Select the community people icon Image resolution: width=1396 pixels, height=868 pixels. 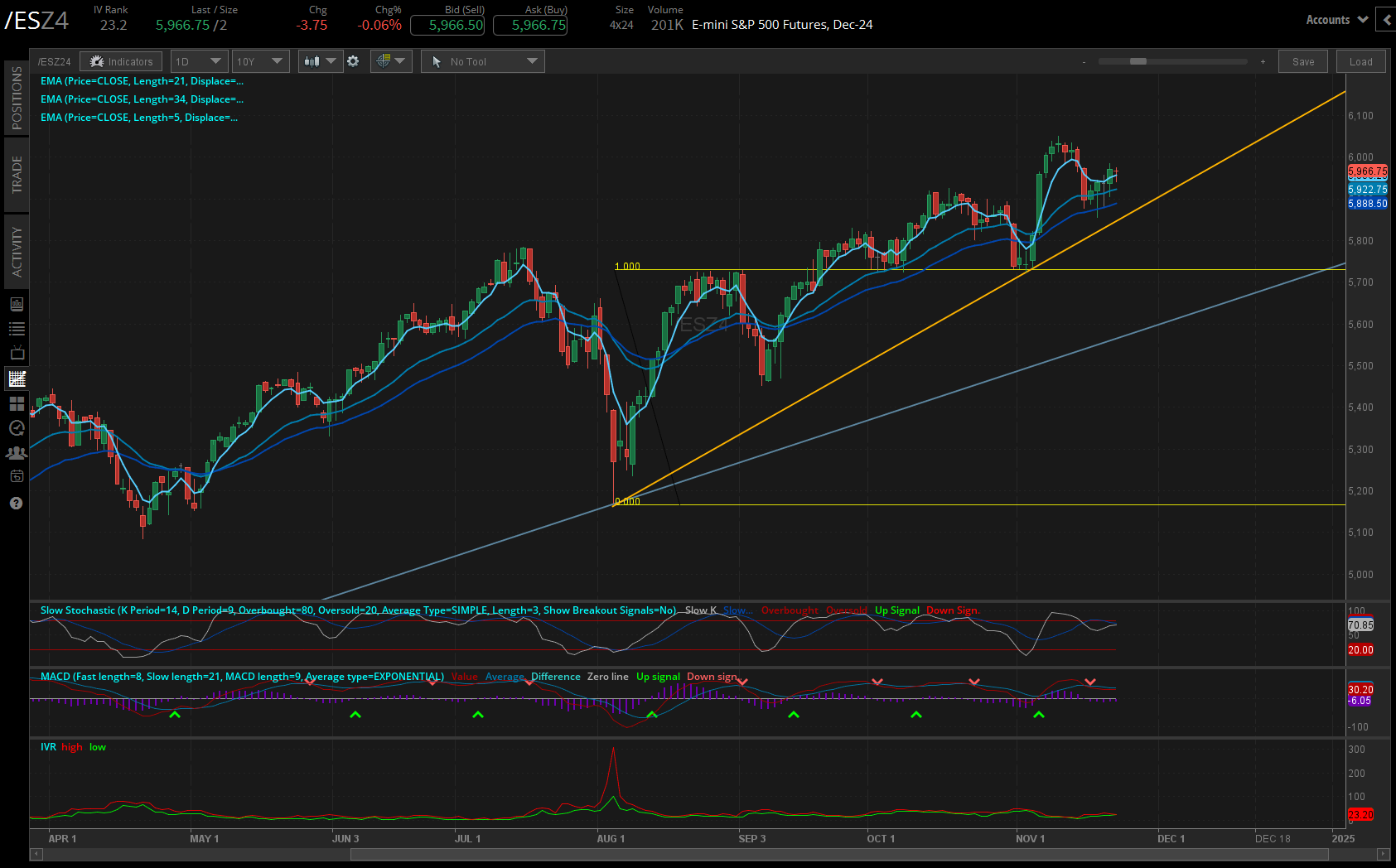point(17,453)
